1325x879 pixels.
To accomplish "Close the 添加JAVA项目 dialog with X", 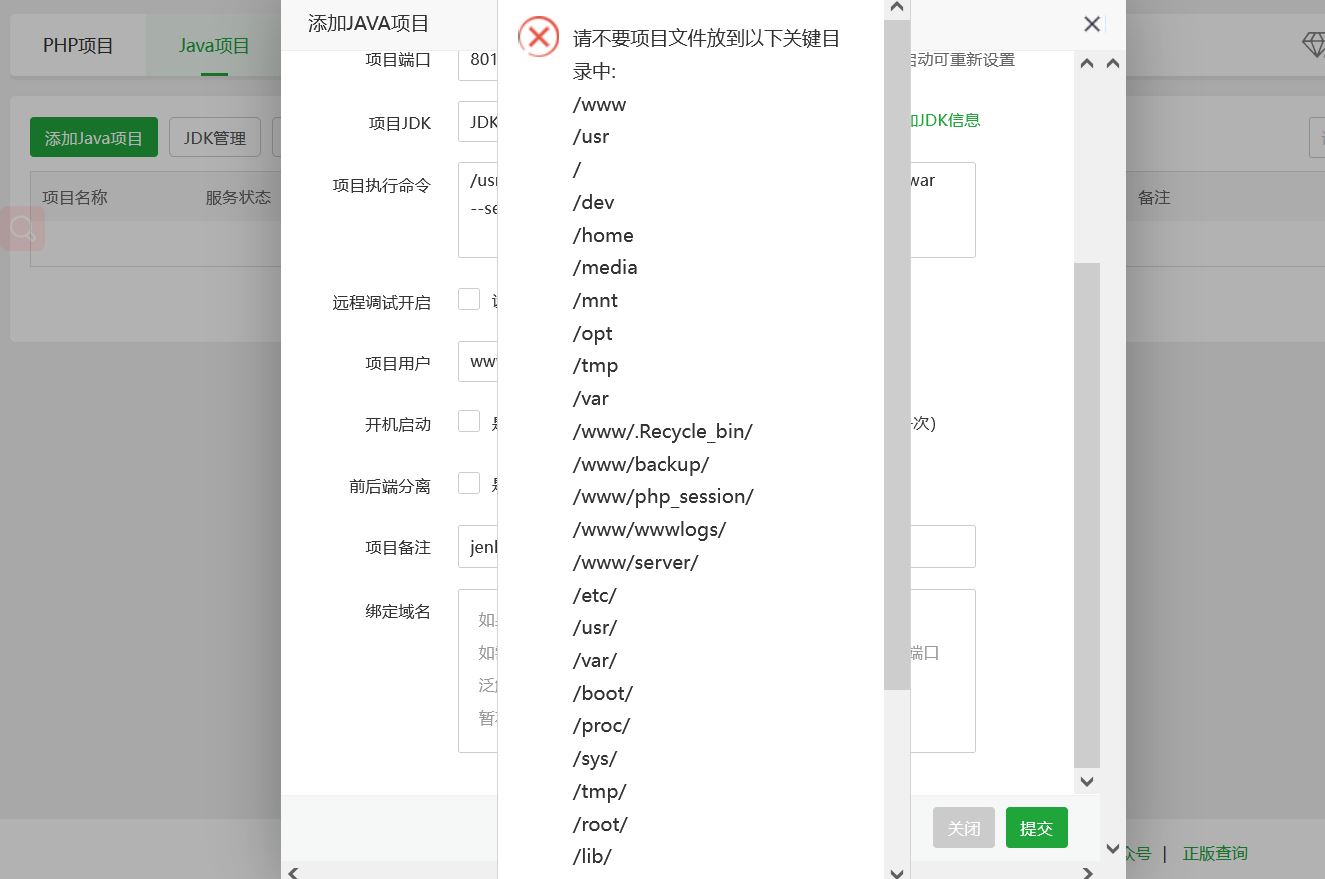I will (x=1092, y=24).
